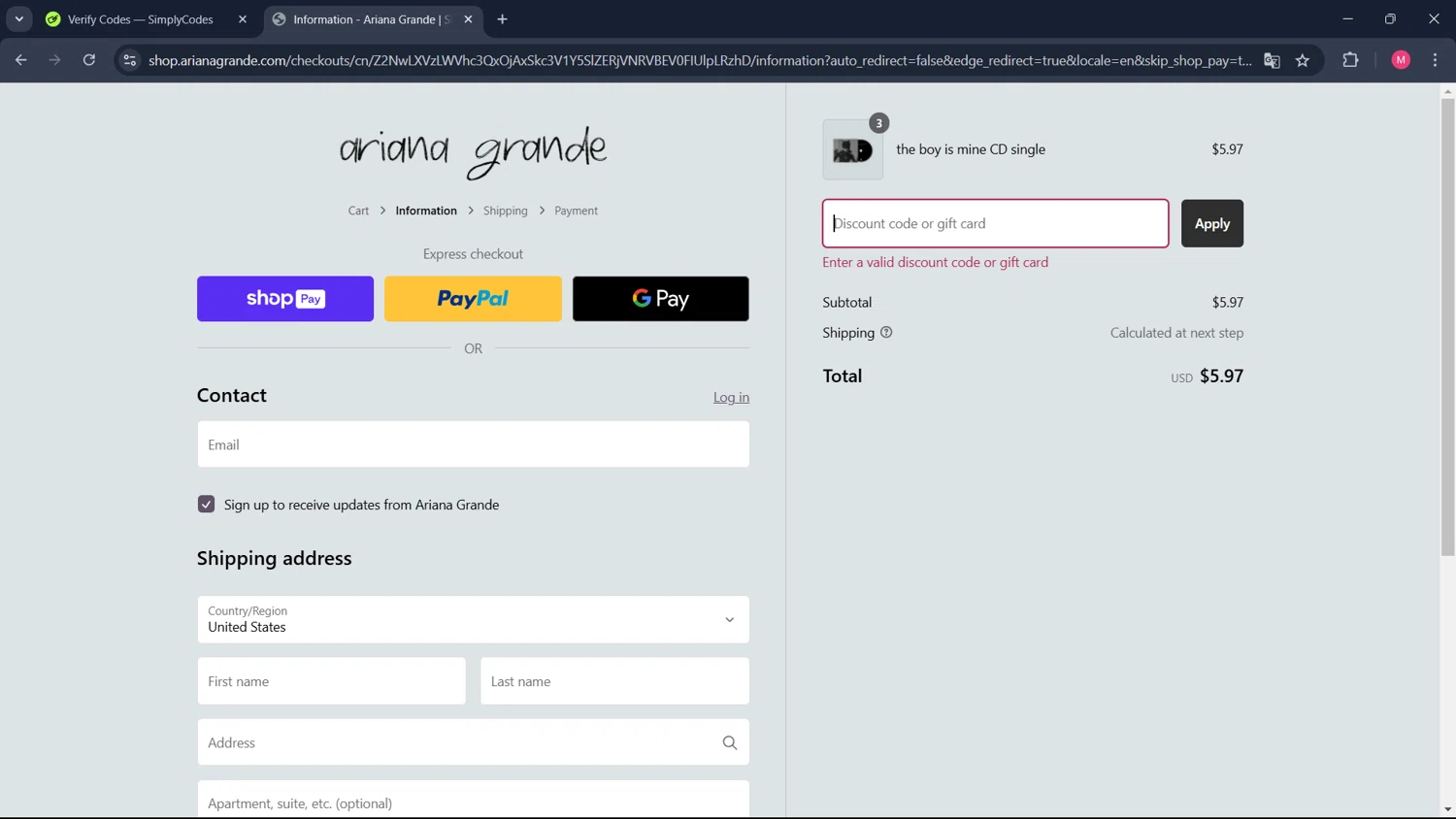Close the Verify Codes SimplyCodes tab
The image size is (1456, 819).
(x=243, y=19)
